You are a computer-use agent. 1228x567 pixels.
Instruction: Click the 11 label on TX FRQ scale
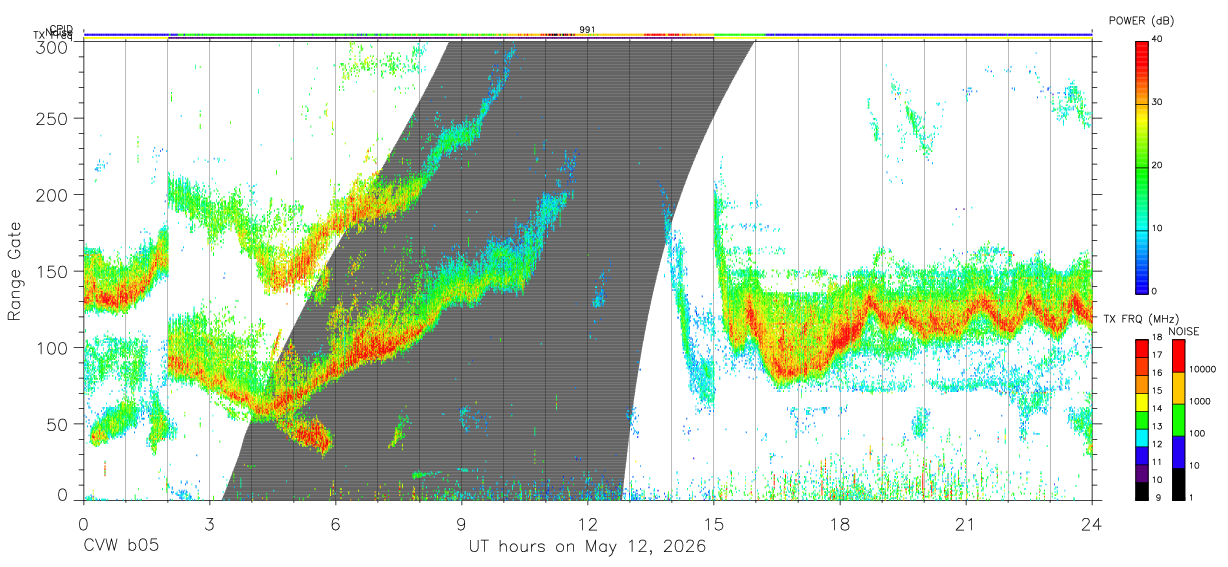(1158, 461)
